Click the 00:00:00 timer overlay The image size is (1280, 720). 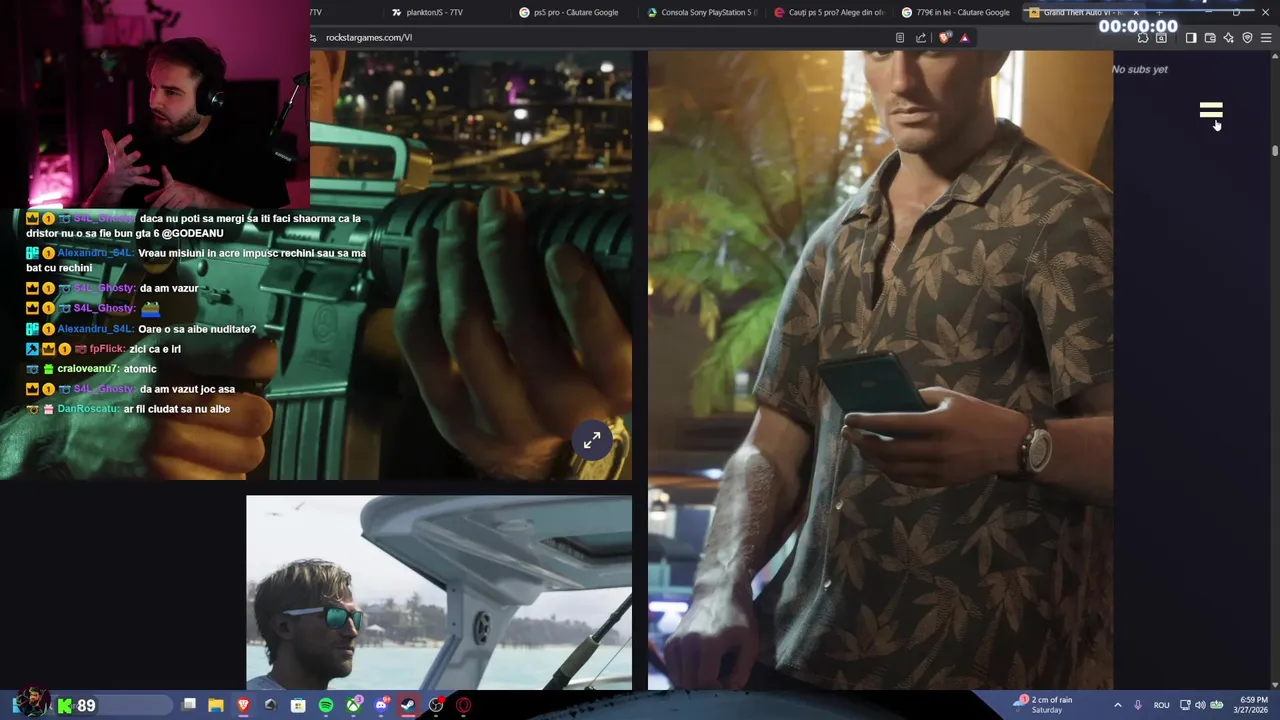[1138, 27]
